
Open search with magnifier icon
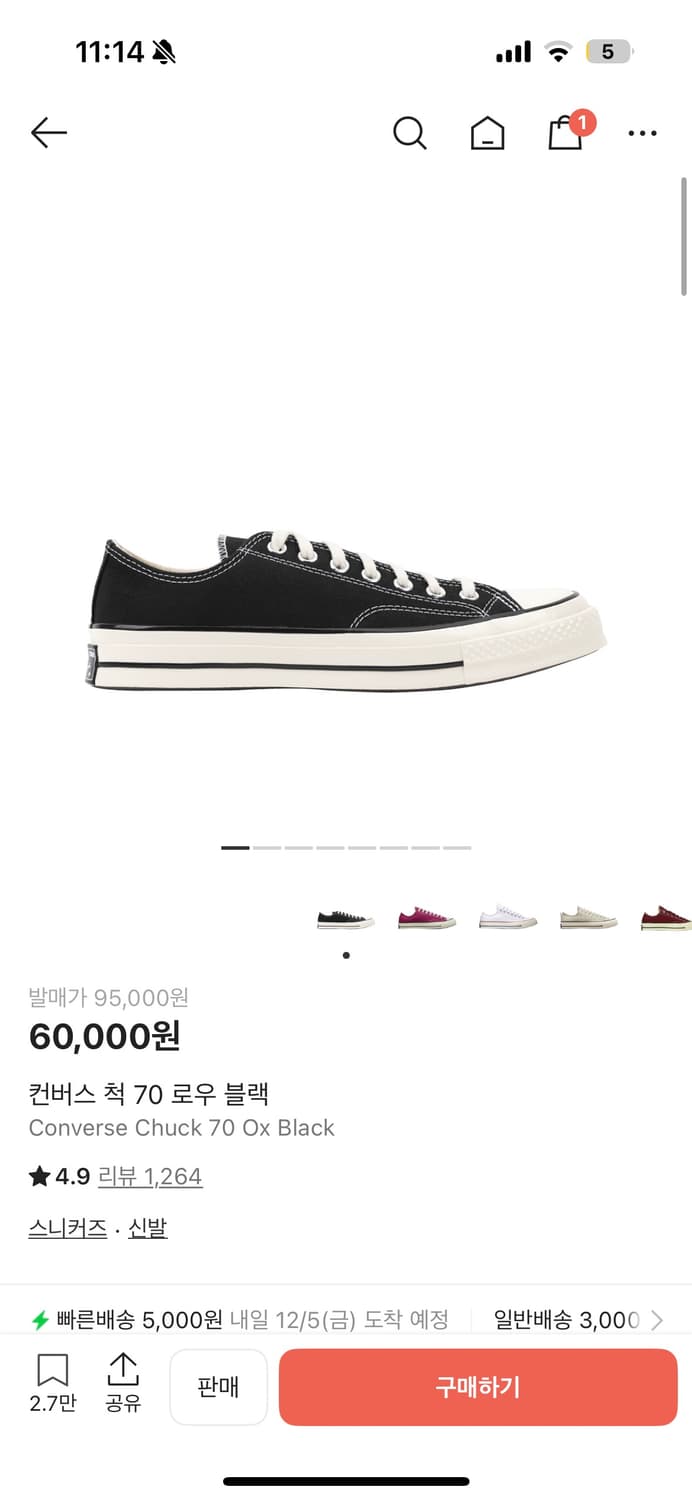click(409, 132)
